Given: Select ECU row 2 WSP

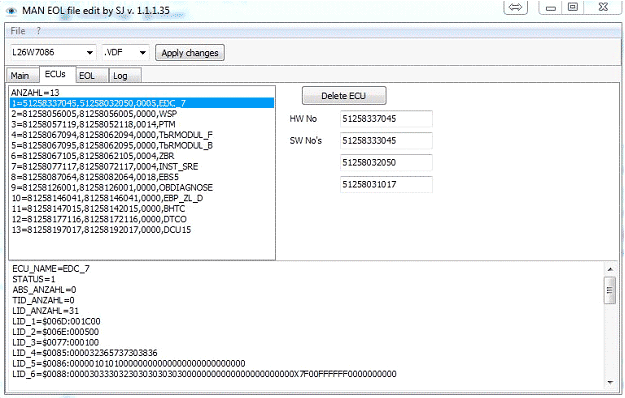Looking at the screenshot, I should pos(142,114).
